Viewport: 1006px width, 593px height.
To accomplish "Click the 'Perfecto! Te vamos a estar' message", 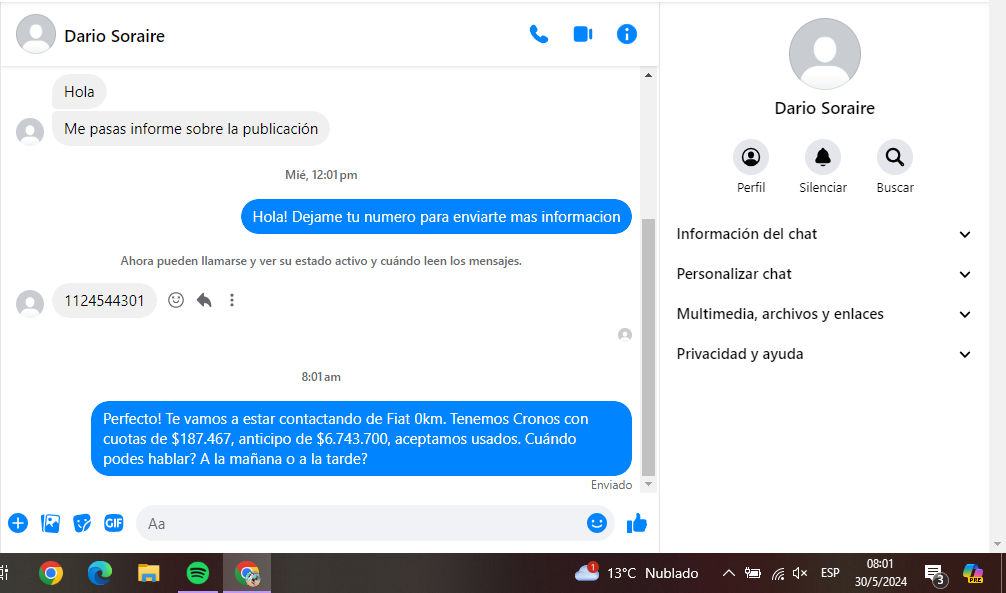I will (361, 439).
